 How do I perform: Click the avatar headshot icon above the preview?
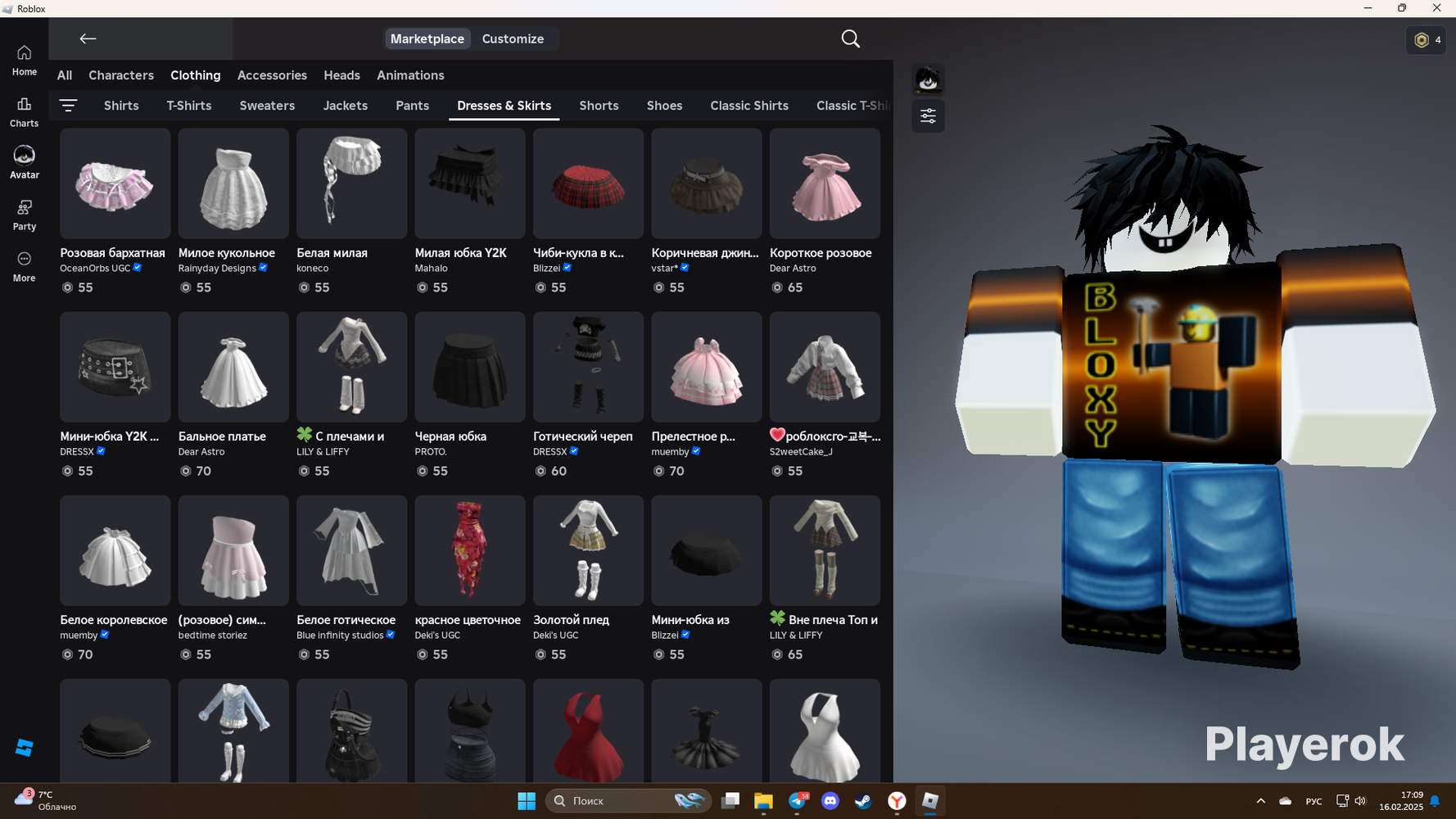928,79
